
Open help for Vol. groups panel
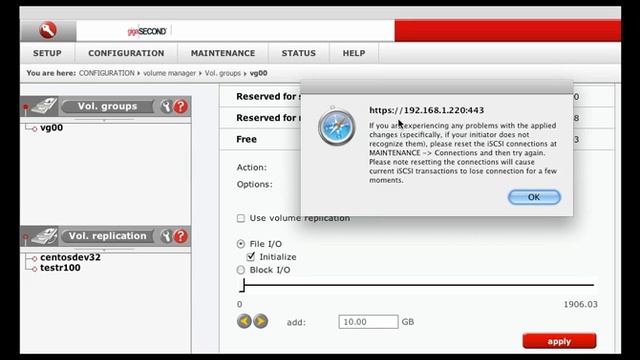pos(180,107)
